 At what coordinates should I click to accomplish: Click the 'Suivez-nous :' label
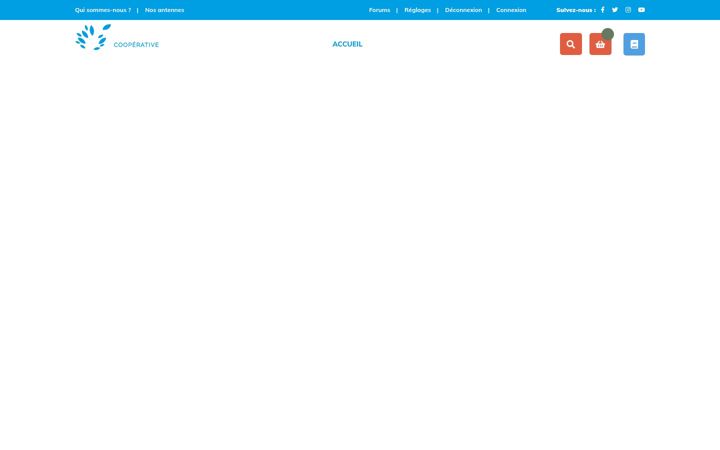pos(576,10)
